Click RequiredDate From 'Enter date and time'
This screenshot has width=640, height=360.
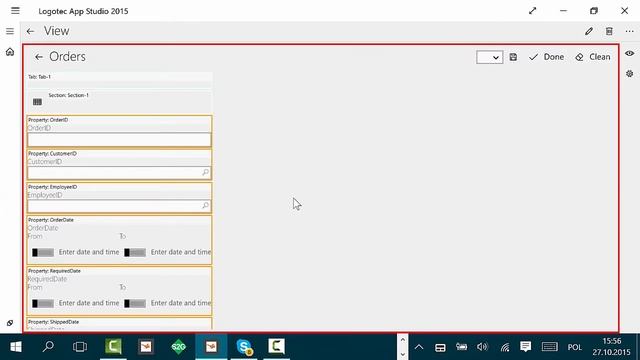point(89,303)
